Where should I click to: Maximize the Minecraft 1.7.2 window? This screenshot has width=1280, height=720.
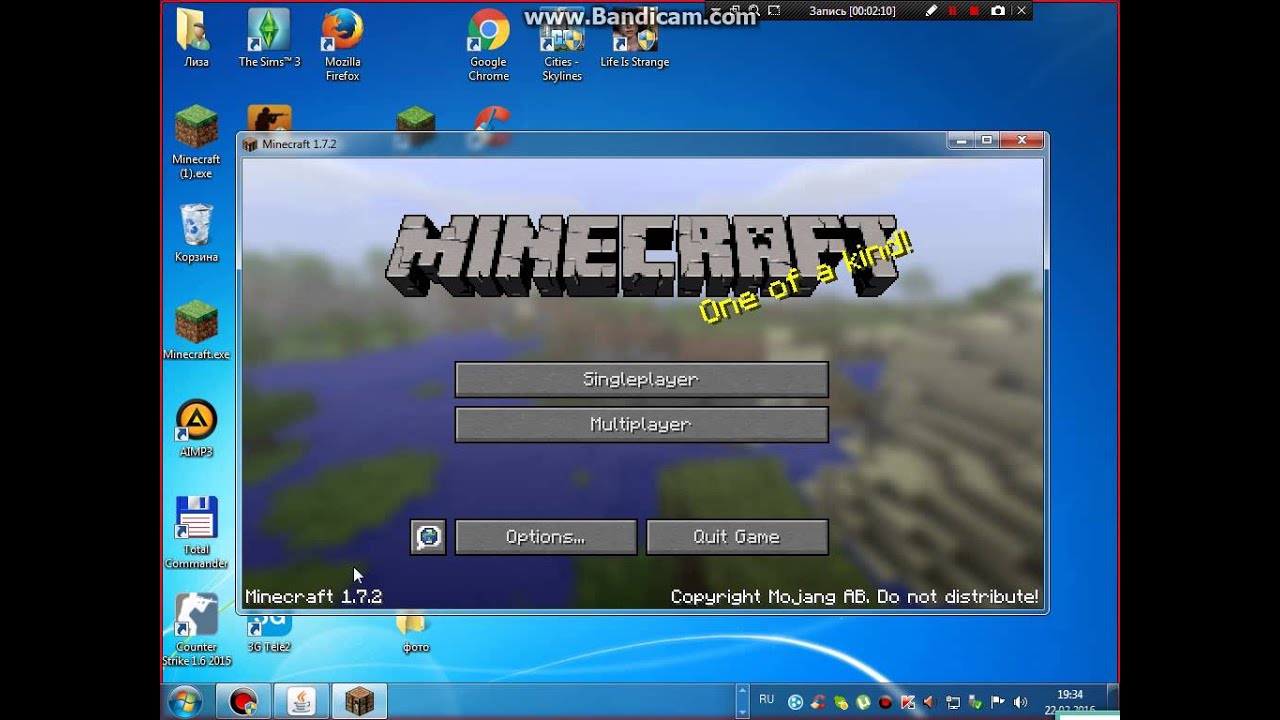point(987,141)
